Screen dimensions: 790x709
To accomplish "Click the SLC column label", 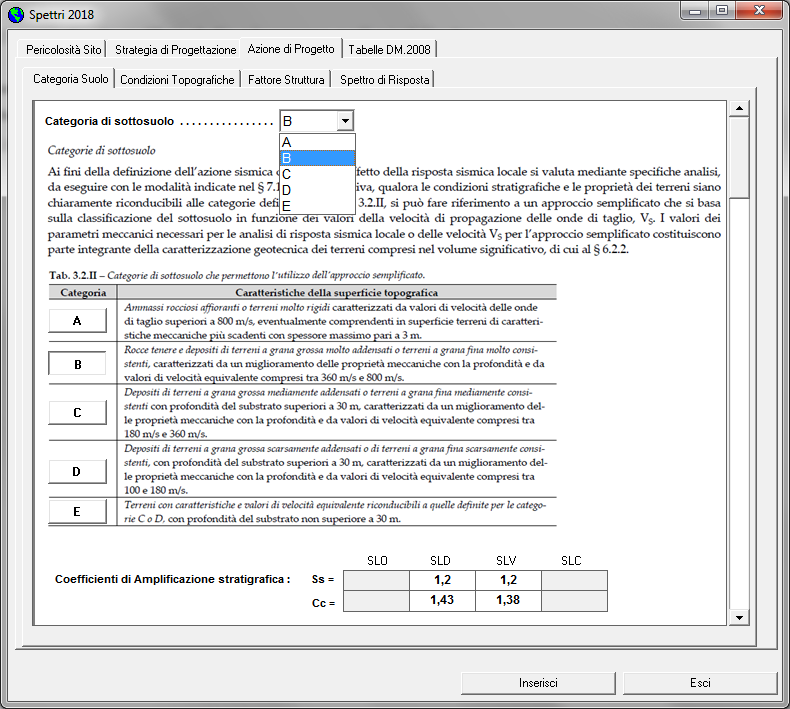I will 571,560.
